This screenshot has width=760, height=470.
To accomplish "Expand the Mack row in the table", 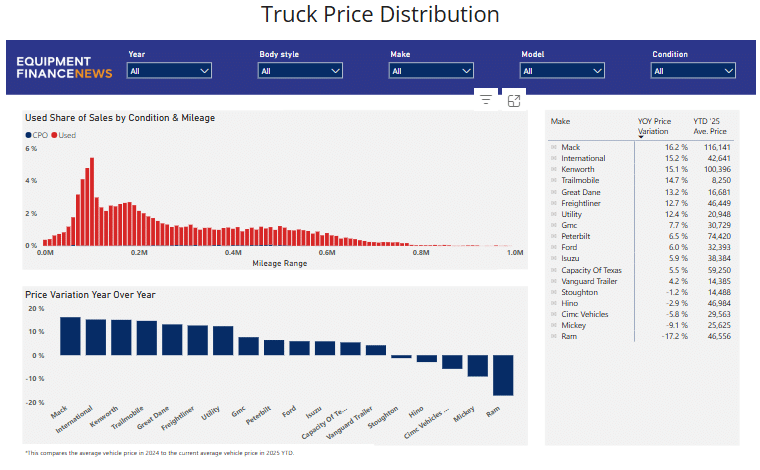I will click(x=554, y=147).
